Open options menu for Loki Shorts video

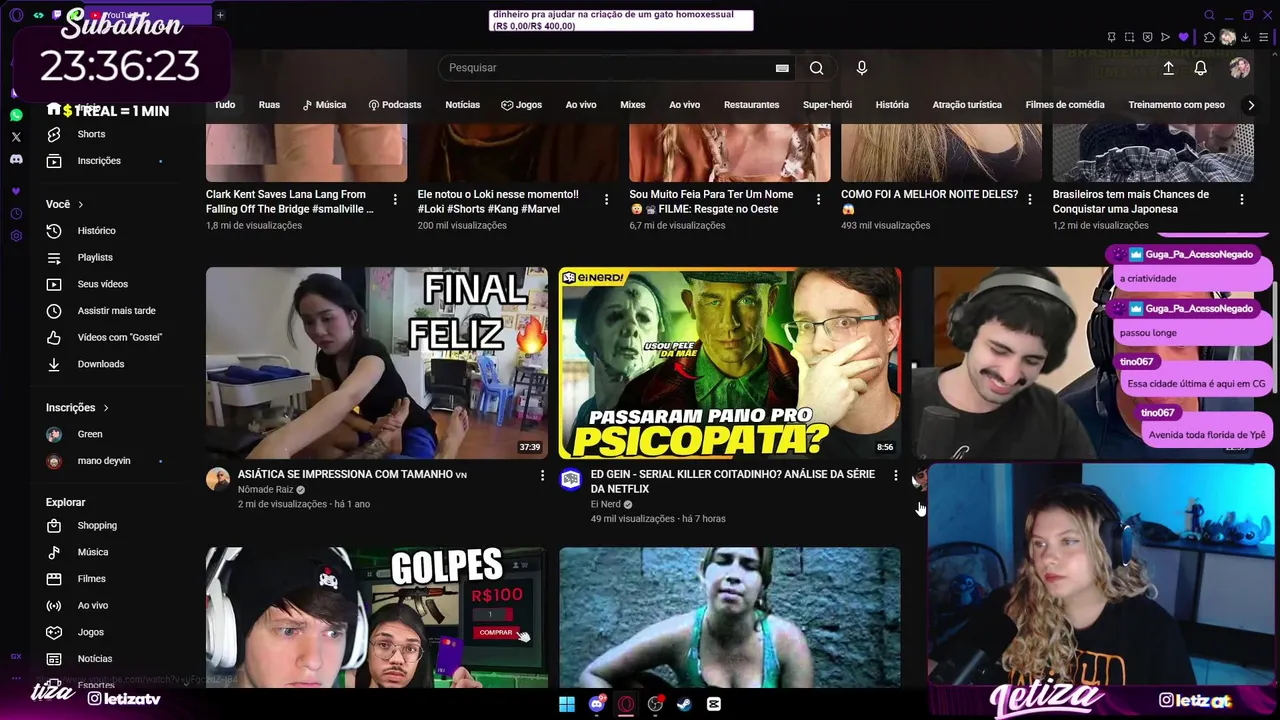[606, 200]
